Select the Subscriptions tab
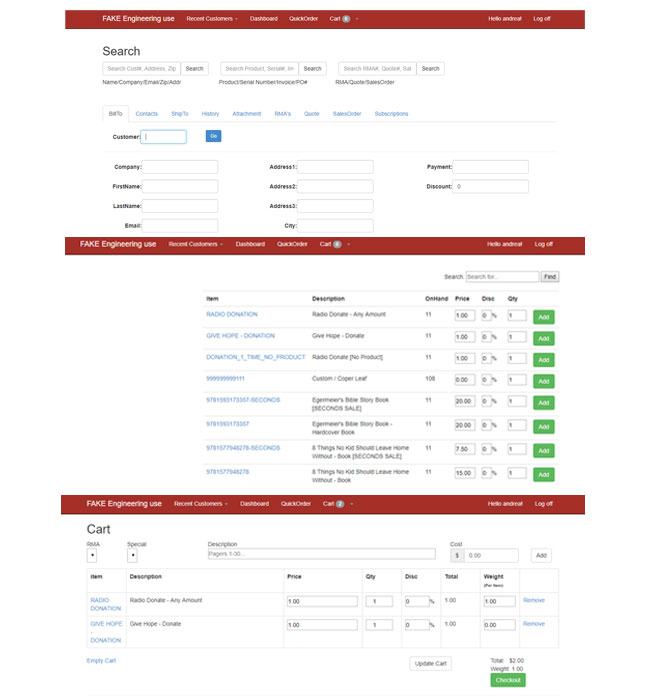 (391, 114)
